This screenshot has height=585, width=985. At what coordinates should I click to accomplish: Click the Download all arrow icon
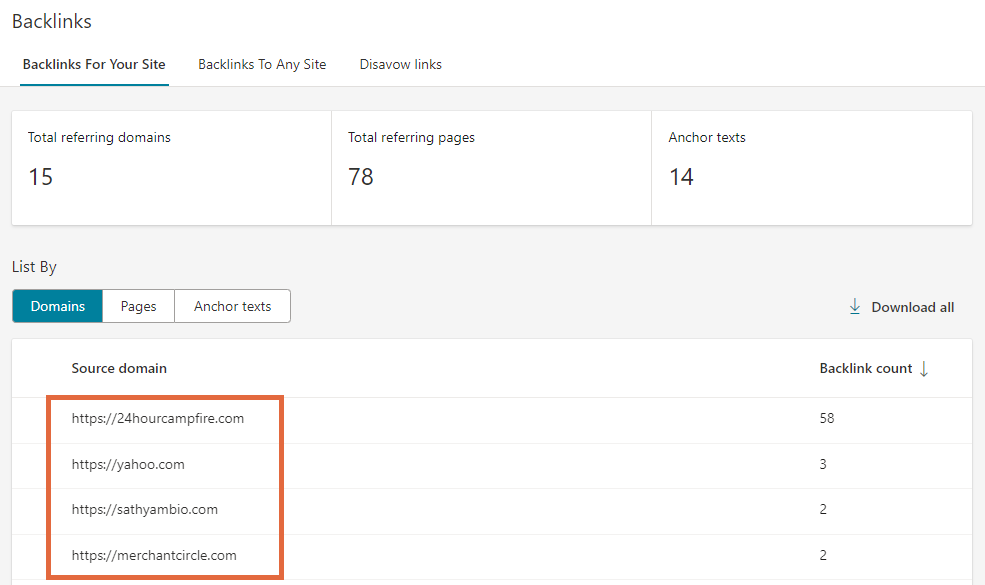(855, 307)
